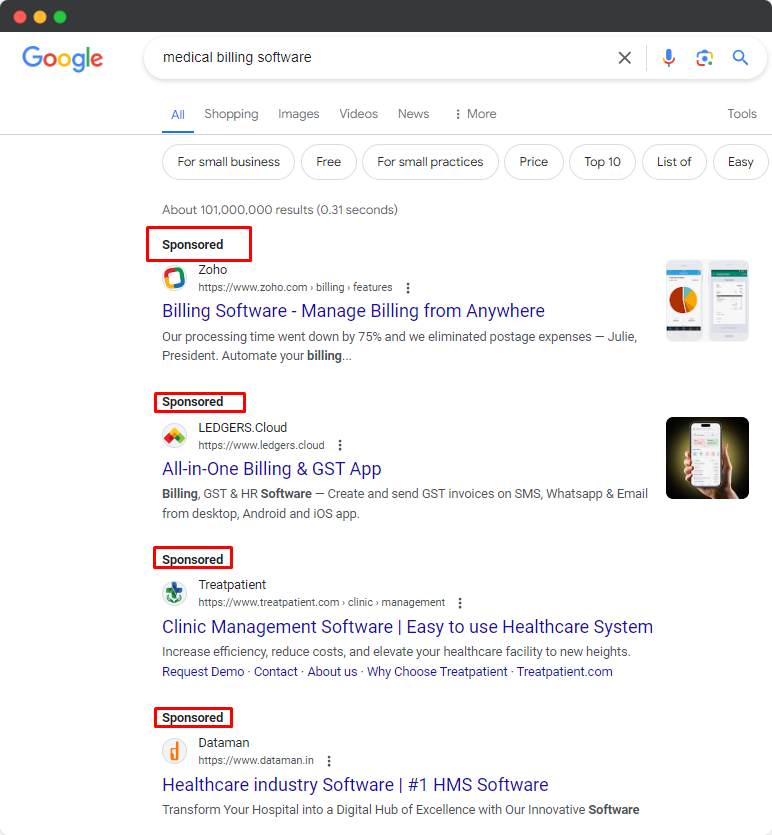Switch to the Shopping tab
The width and height of the screenshot is (772, 835).
pyautogui.click(x=231, y=114)
